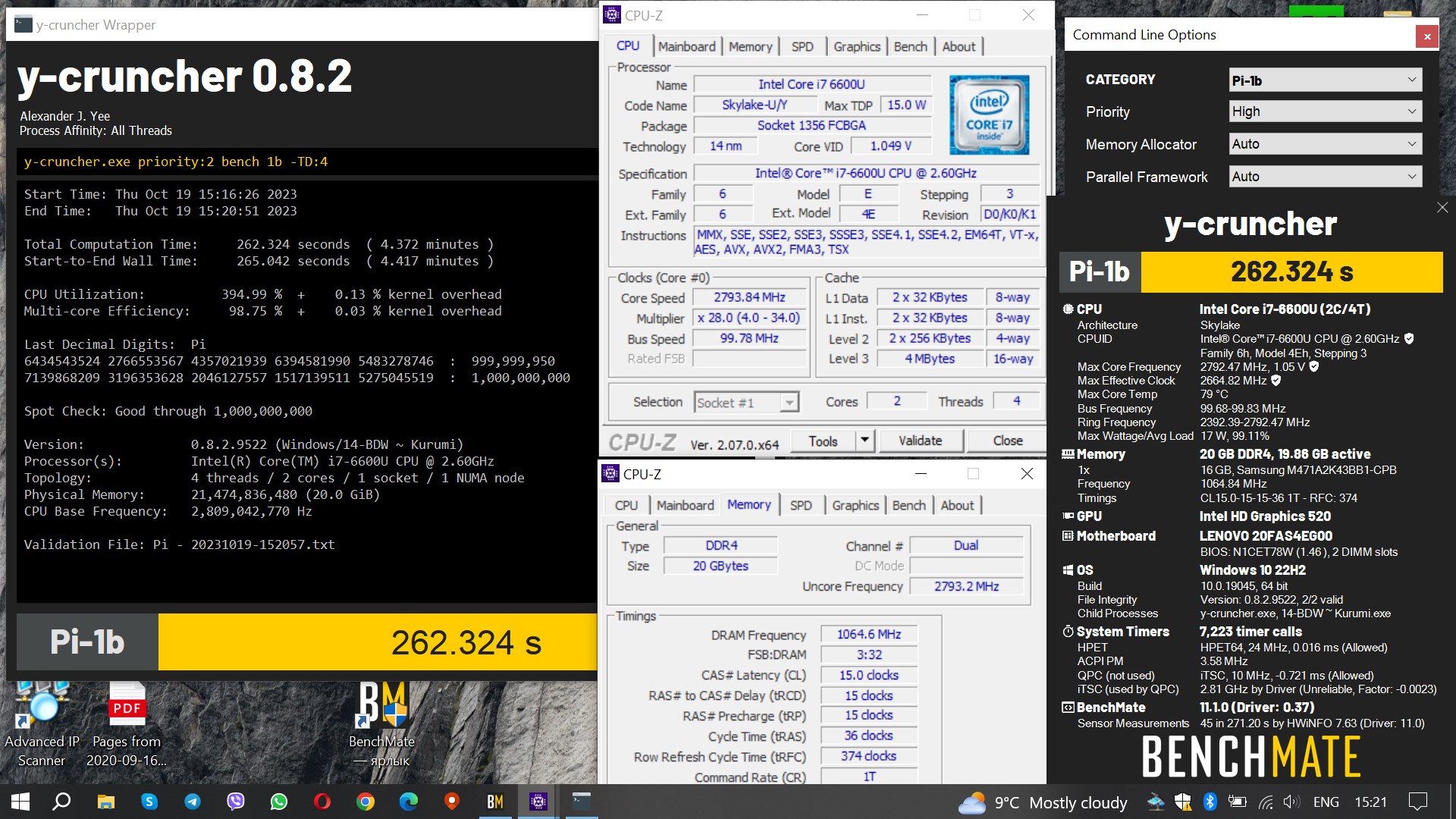Image resolution: width=1456 pixels, height=819 pixels.
Task: Click the System Timers clock icon
Action: coord(1068,632)
